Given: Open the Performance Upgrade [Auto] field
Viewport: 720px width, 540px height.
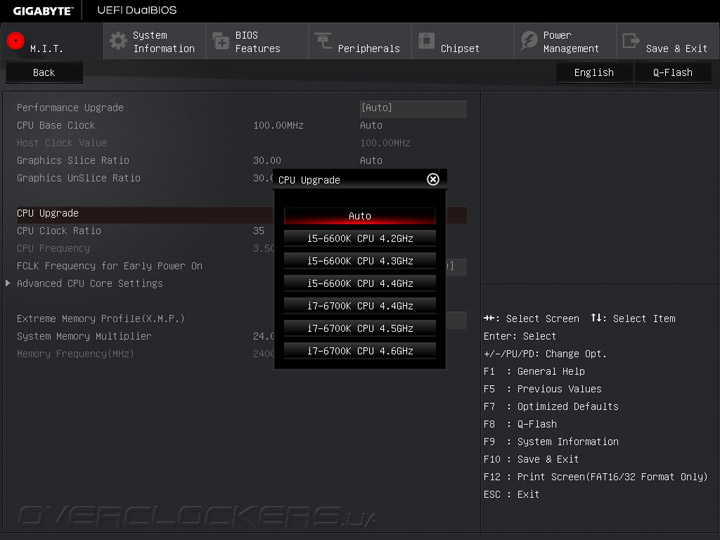Looking at the screenshot, I should tap(413, 108).
